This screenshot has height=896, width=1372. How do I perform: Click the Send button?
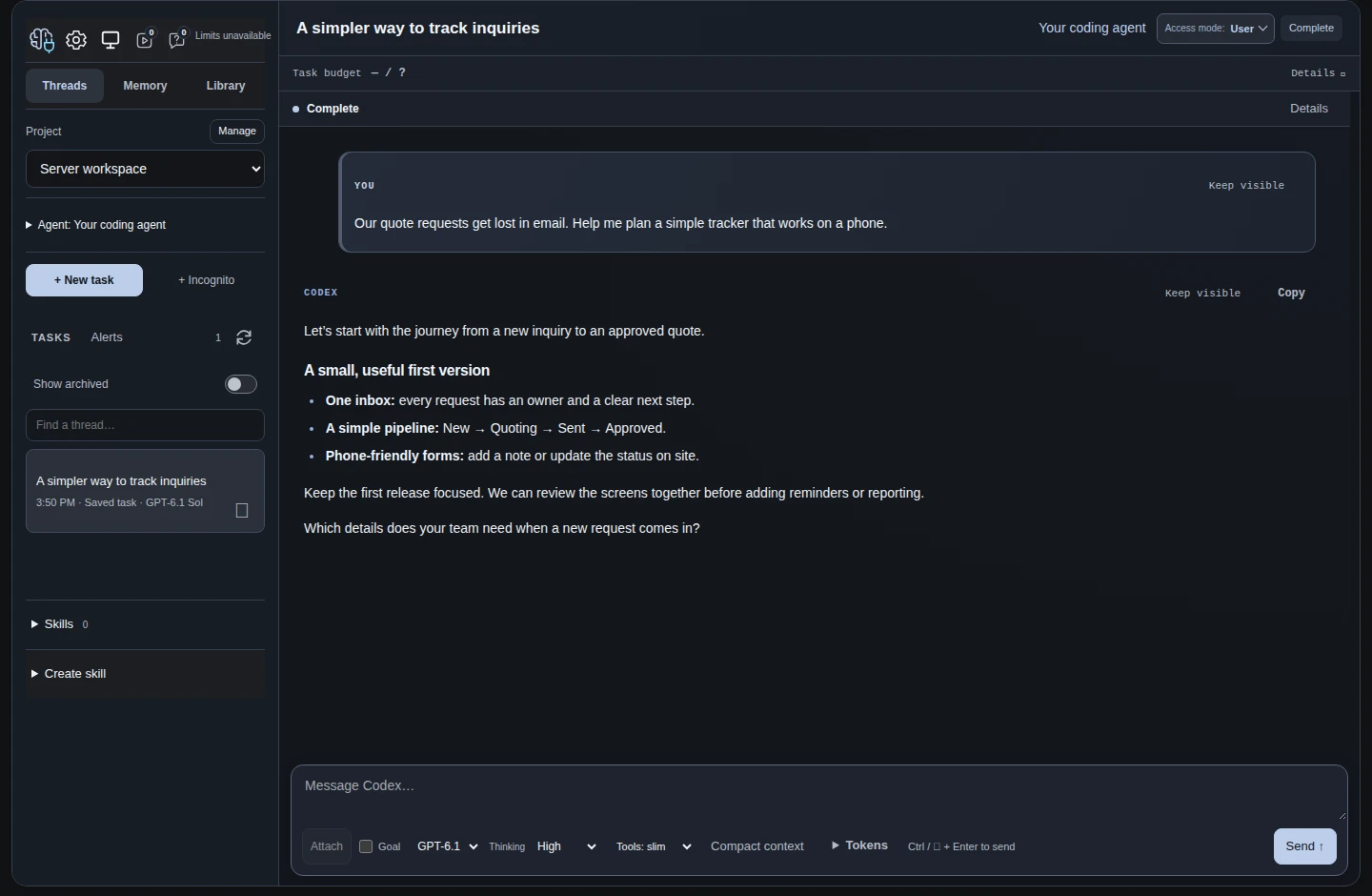click(1305, 846)
